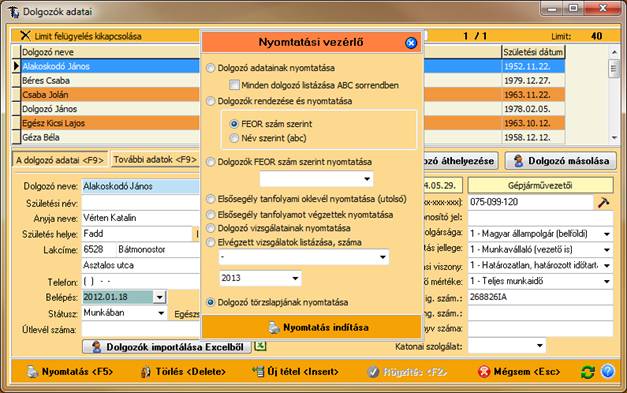Click the X icon for Limit felügyelés kikapcsolása

pyautogui.click(x=25, y=36)
